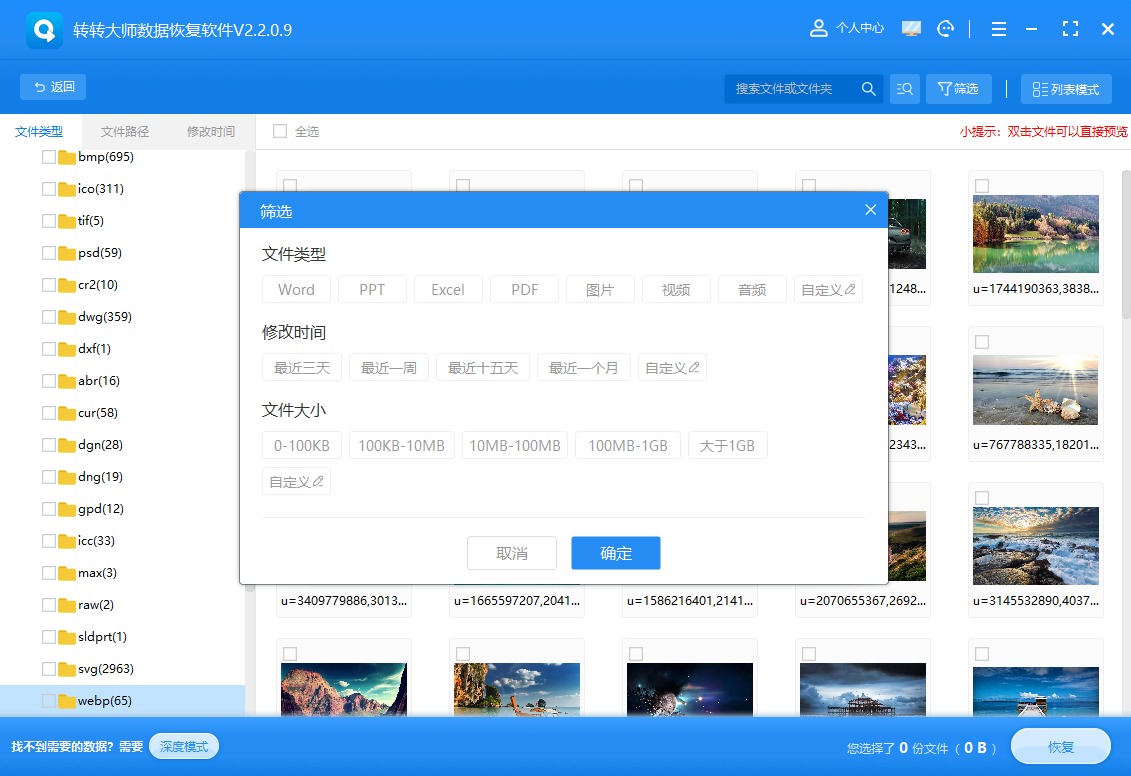Check the webp(65) folder checkbox
This screenshot has height=776, width=1131.
(49, 700)
